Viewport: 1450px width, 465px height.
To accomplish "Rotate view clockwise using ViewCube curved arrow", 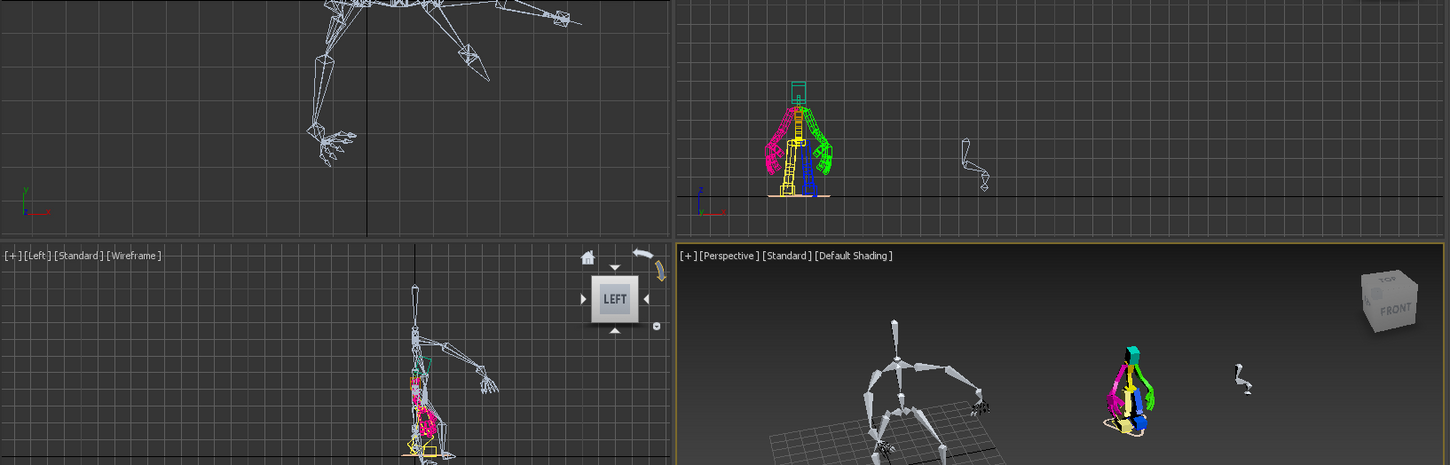I will (x=660, y=271).
